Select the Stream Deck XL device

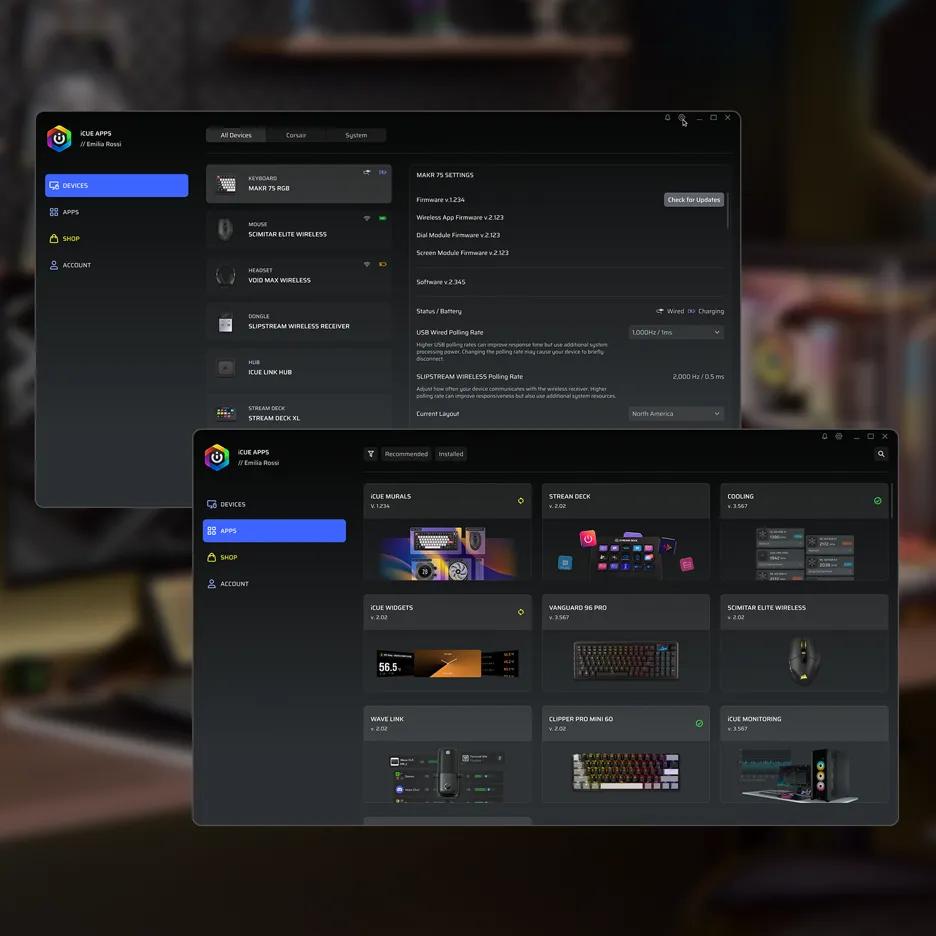point(298,412)
